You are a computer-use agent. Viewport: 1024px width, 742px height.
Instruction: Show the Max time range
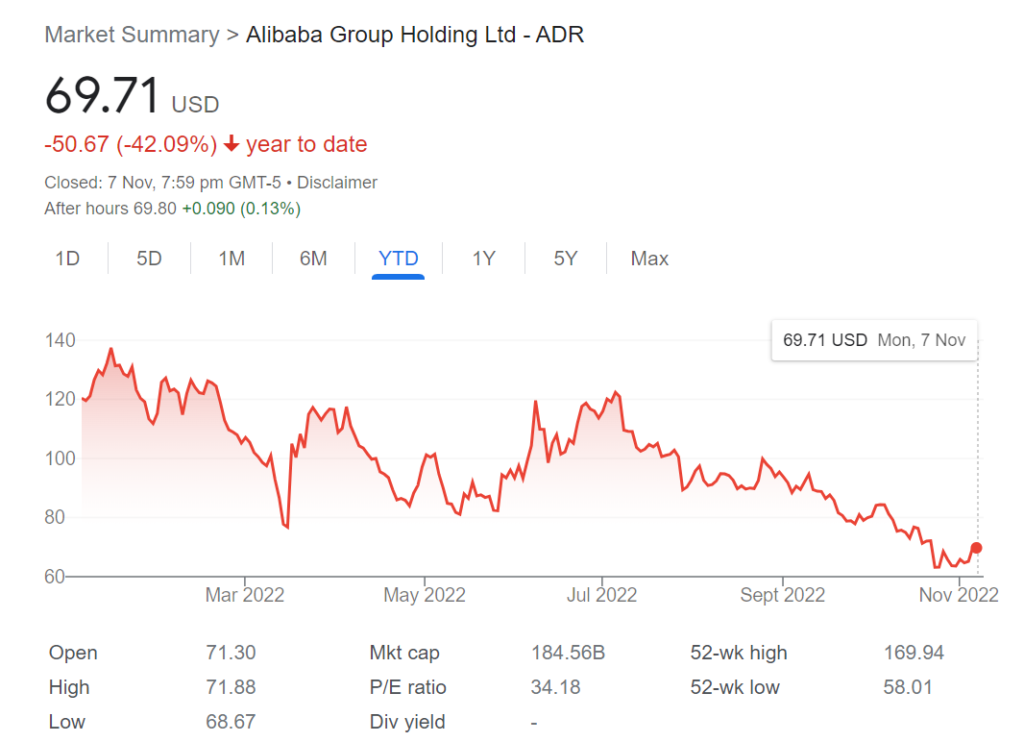click(x=649, y=259)
